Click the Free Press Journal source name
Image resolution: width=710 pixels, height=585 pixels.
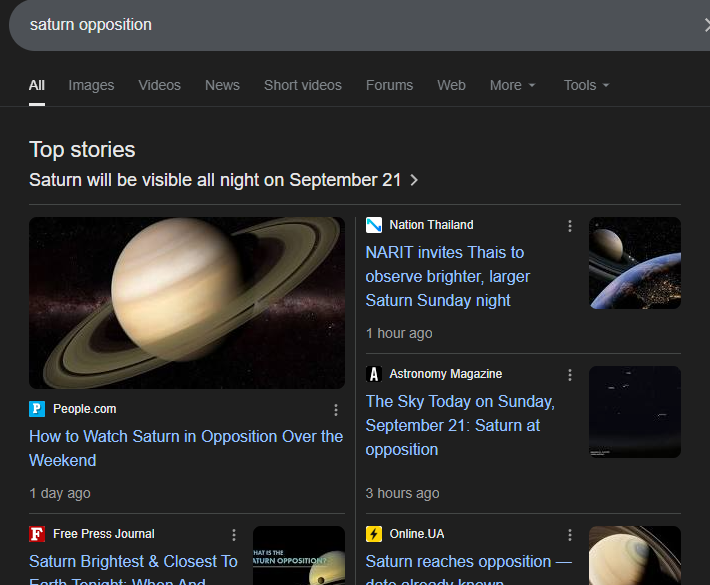click(x=104, y=534)
